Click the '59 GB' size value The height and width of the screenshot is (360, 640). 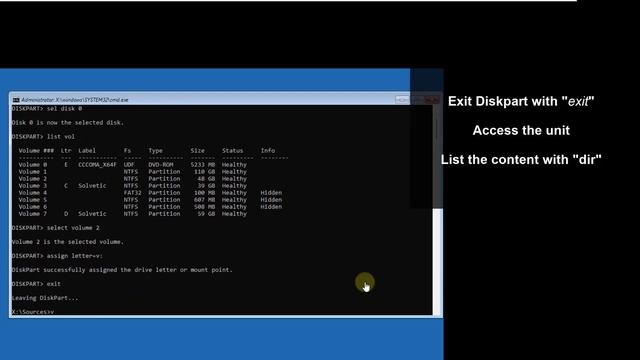(x=206, y=214)
